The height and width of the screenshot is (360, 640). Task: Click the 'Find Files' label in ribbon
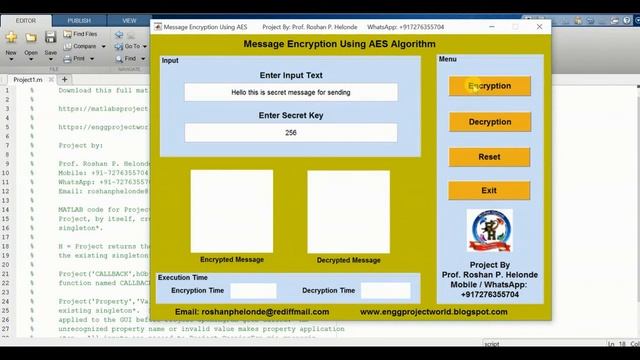click(85, 34)
